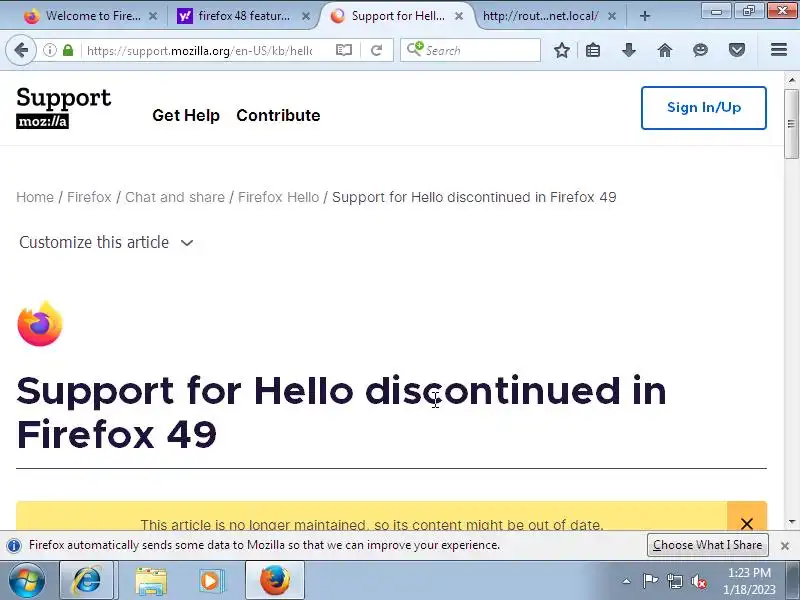
Task: Expand Customize this article dropdown
Action: [x=106, y=242]
